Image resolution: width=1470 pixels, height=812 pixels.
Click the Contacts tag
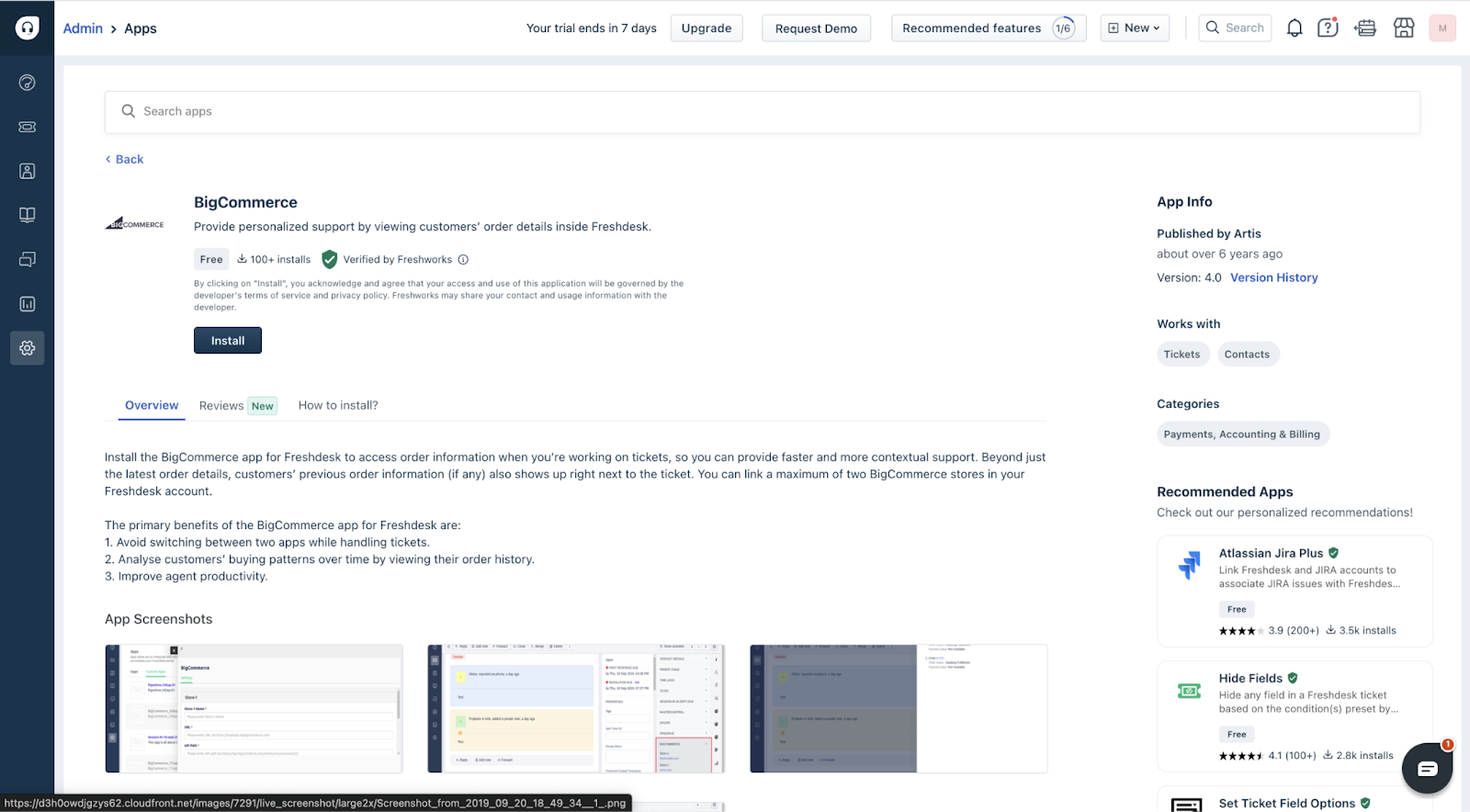click(1247, 355)
